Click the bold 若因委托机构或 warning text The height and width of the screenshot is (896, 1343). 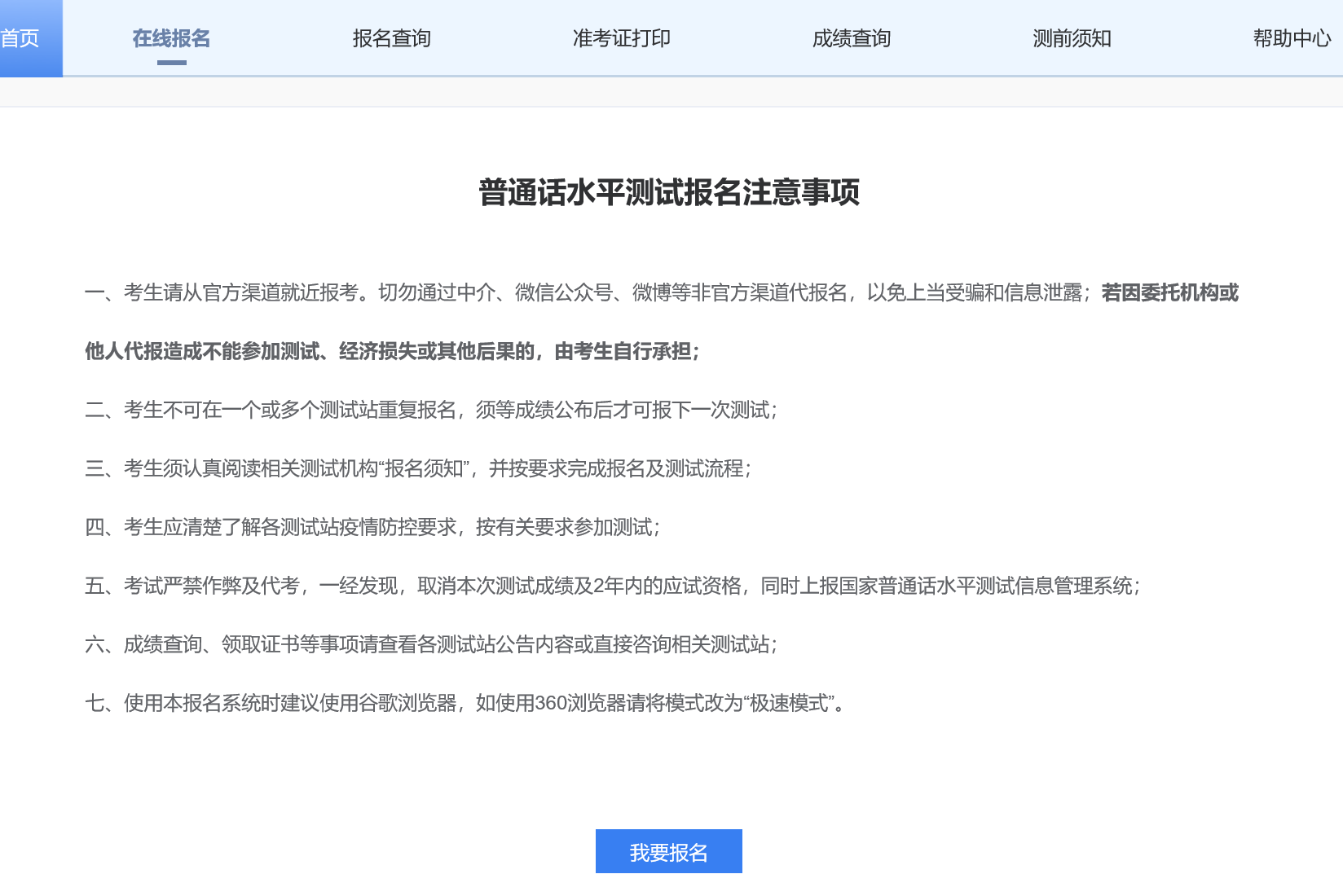[1169, 293]
